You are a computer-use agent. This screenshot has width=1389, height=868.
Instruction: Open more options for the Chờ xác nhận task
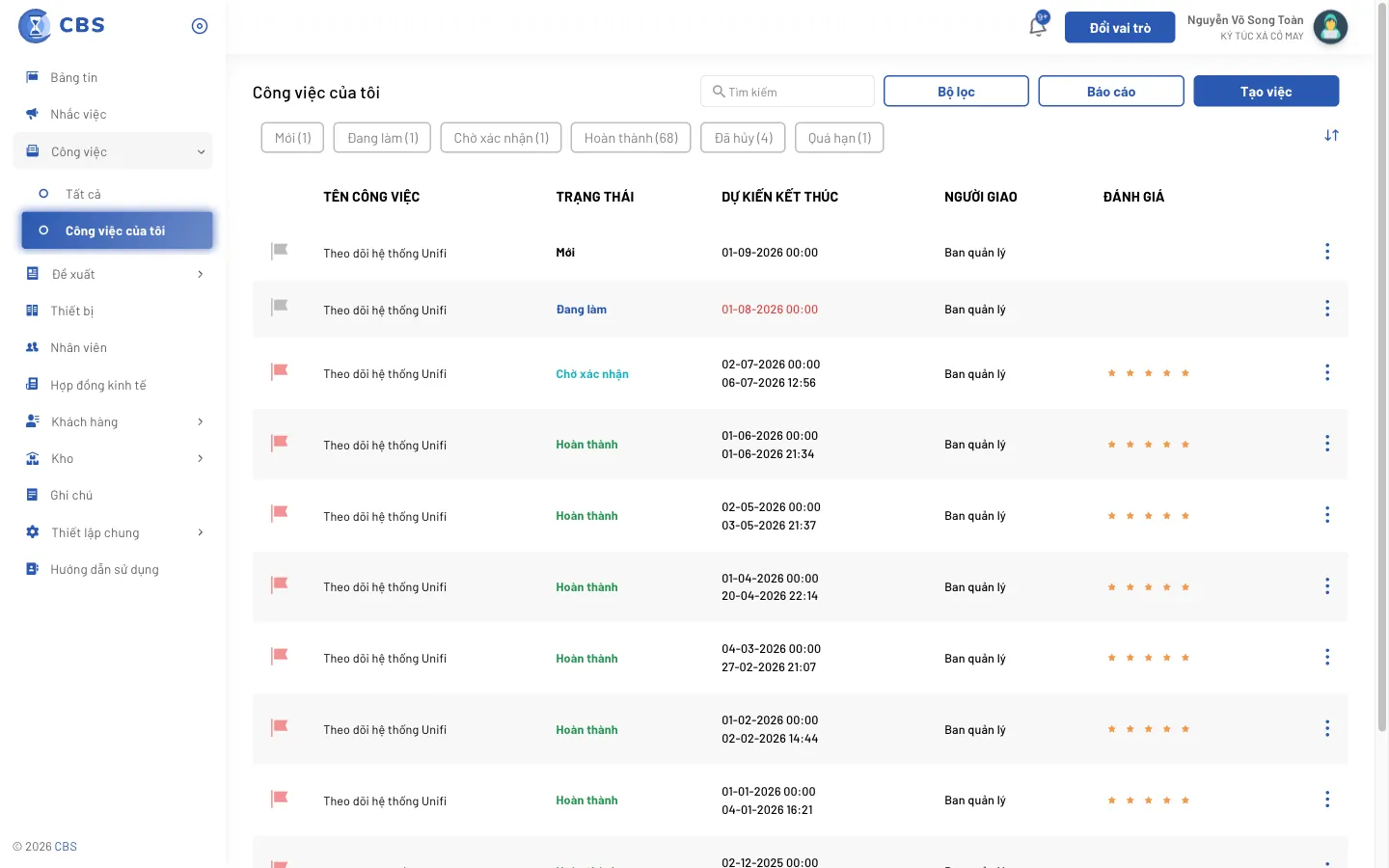[1327, 372]
